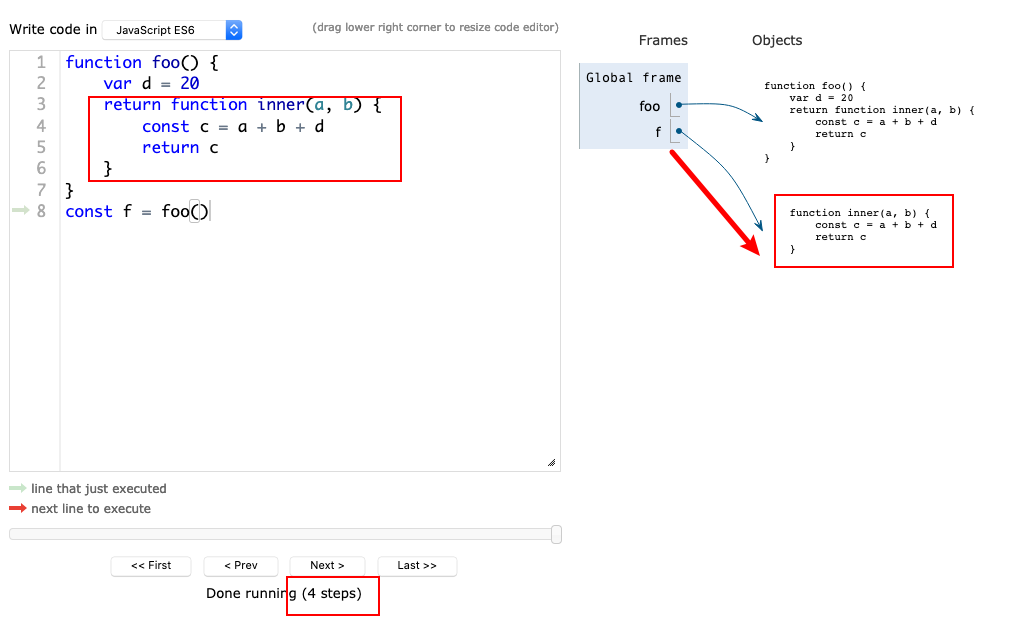The width and height of the screenshot is (1030, 620).
Task: Click the pointer dot next to foo variable
Action: pyautogui.click(x=679, y=105)
